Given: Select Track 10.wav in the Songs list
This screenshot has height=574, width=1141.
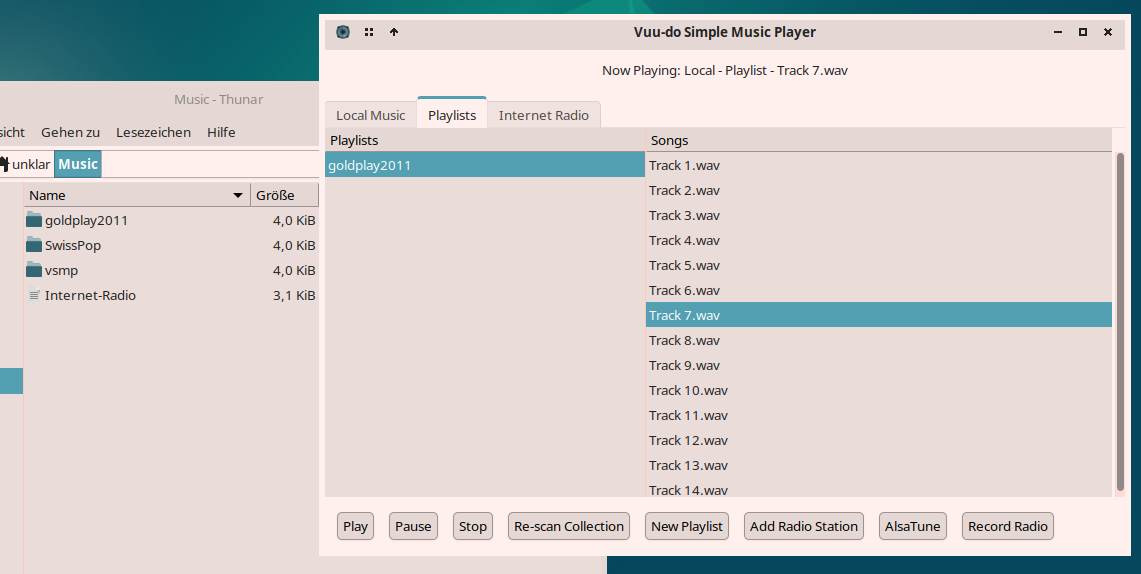Looking at the screenshot, I should coord(879,390).
